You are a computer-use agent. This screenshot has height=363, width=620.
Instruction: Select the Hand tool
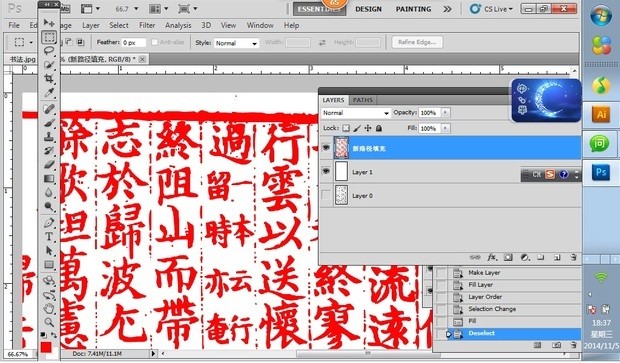pos(49,308)
